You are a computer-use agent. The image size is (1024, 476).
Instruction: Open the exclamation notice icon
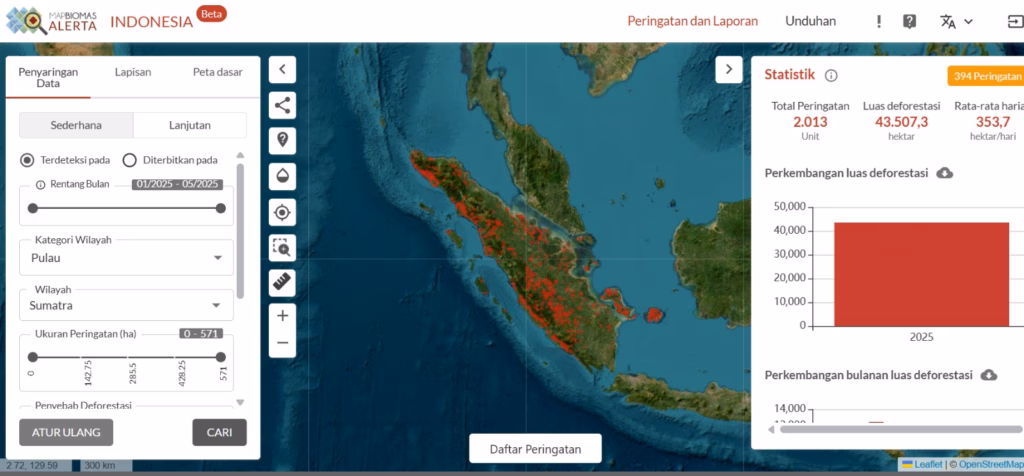[x=879, y=21]
